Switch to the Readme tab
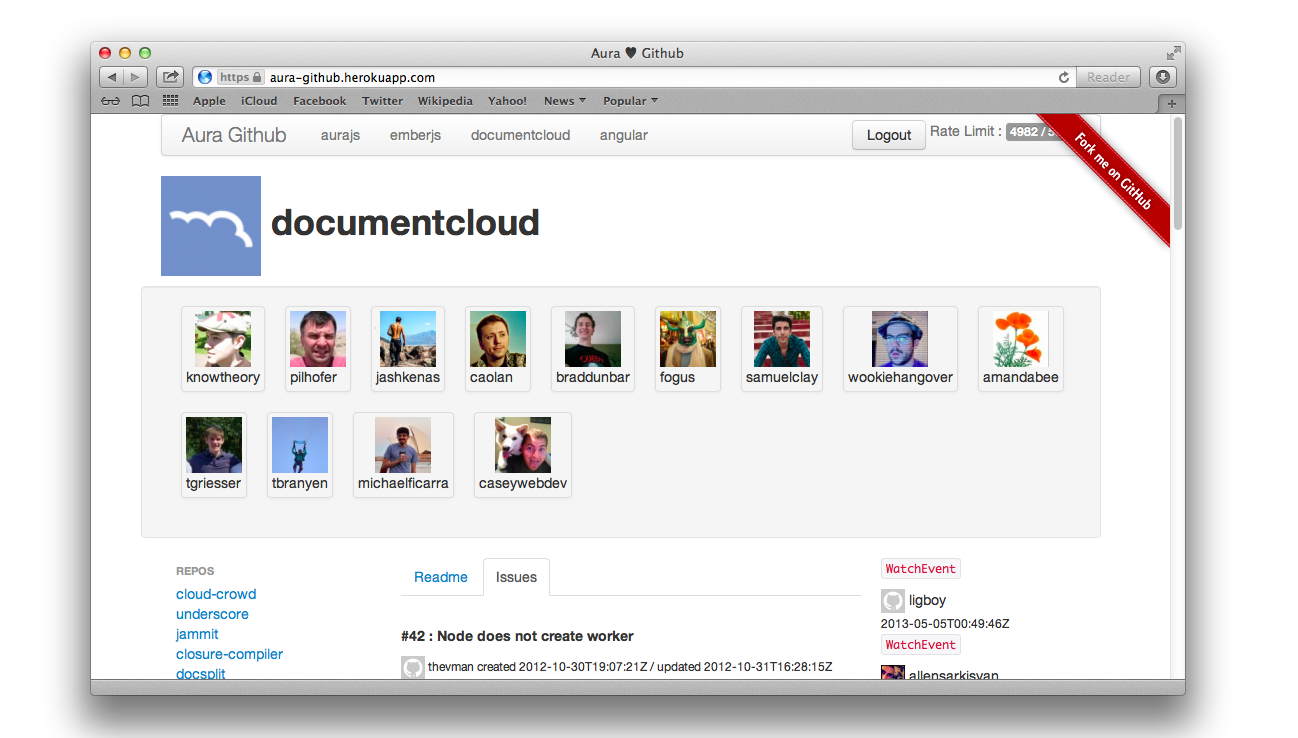This screenshot has width=1298, height=738. 441,577
